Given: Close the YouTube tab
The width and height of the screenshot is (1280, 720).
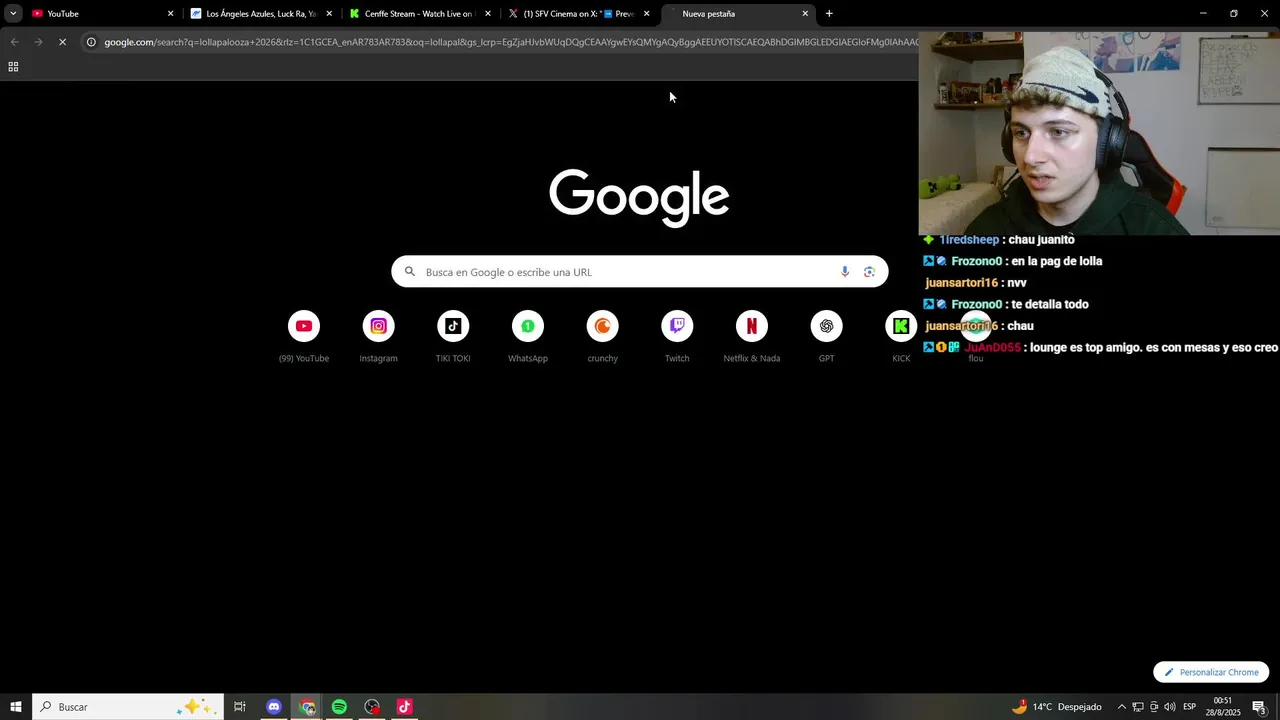Looking at the screenshot, I should [x=170, y=14].
